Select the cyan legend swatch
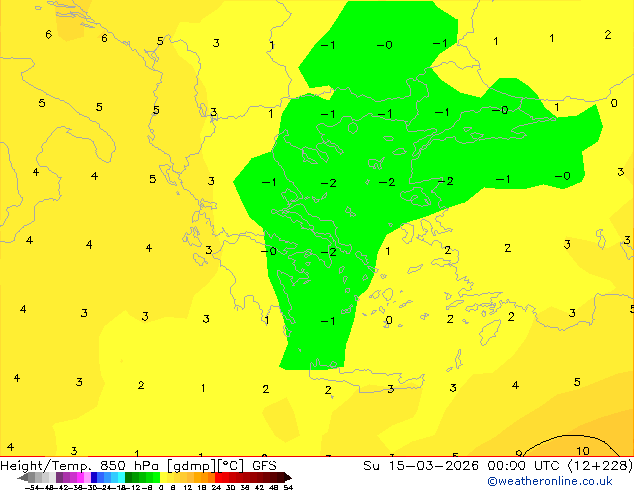634x490 pixels. click(121, 477)
